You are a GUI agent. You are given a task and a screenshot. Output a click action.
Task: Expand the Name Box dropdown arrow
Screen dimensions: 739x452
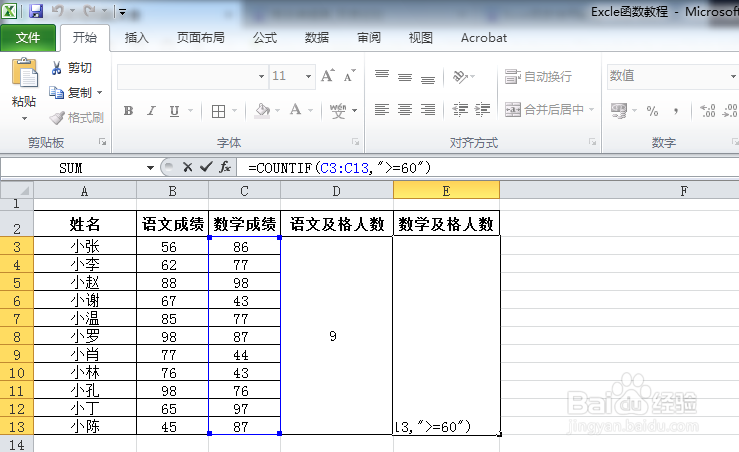pos(150,168)
